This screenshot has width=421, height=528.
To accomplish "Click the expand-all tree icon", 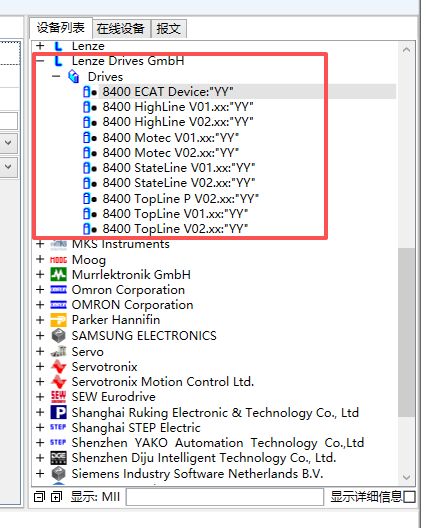I will pos(56,497).
